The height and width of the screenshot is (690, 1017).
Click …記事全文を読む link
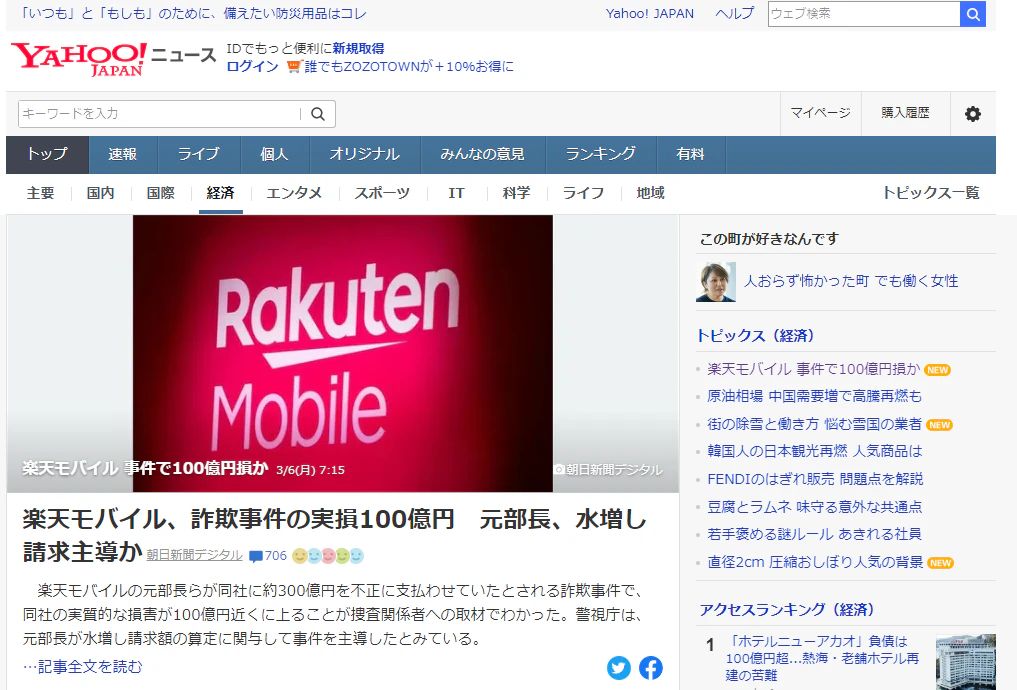click(82, 667)
